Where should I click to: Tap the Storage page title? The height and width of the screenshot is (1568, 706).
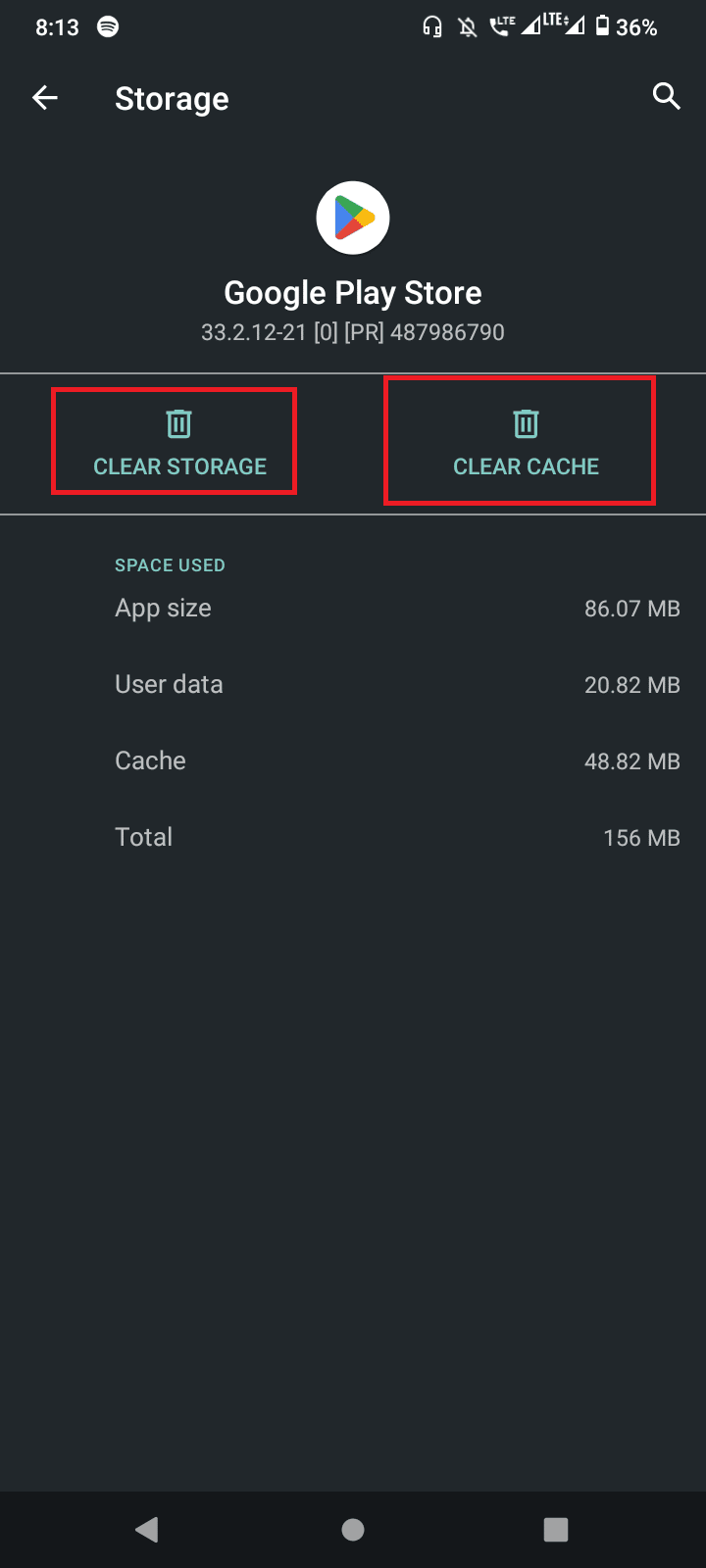[172, 99]
